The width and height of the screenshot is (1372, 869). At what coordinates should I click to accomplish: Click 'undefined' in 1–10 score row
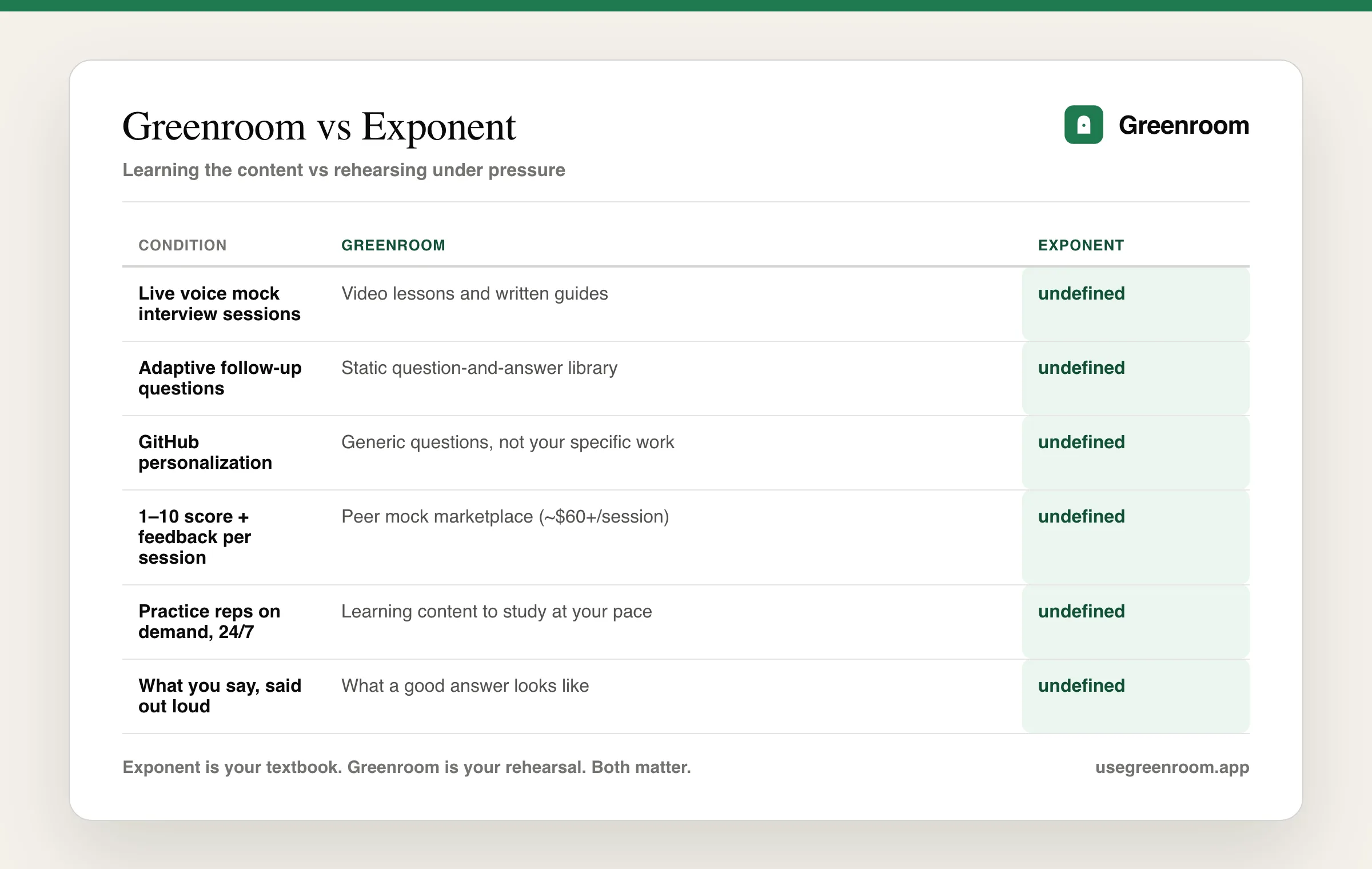(1082, 516)
